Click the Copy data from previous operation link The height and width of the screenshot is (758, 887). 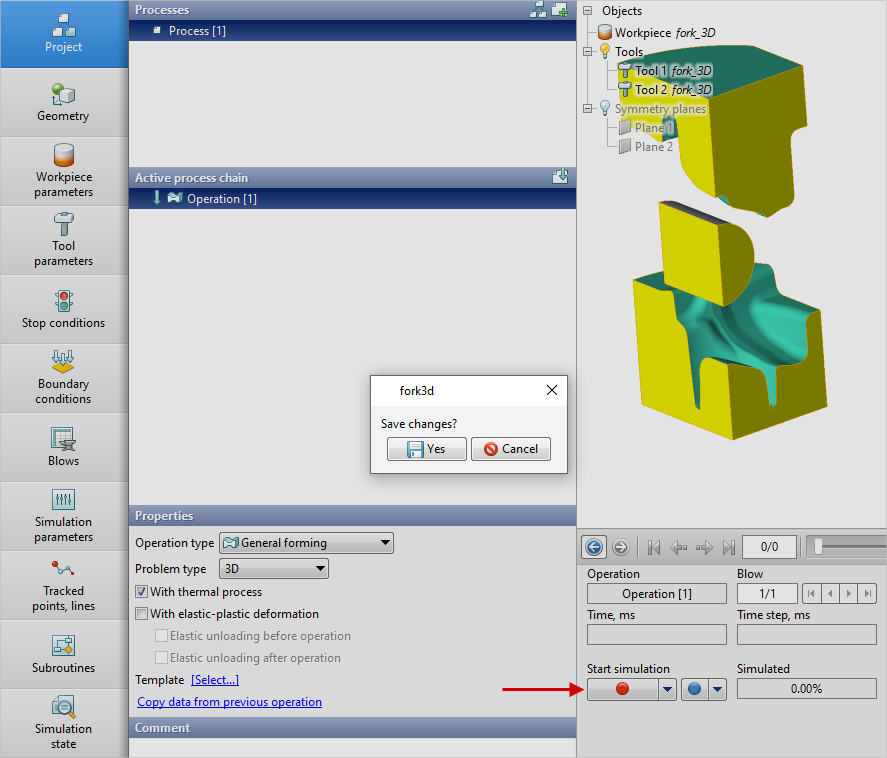coord(229,702)
